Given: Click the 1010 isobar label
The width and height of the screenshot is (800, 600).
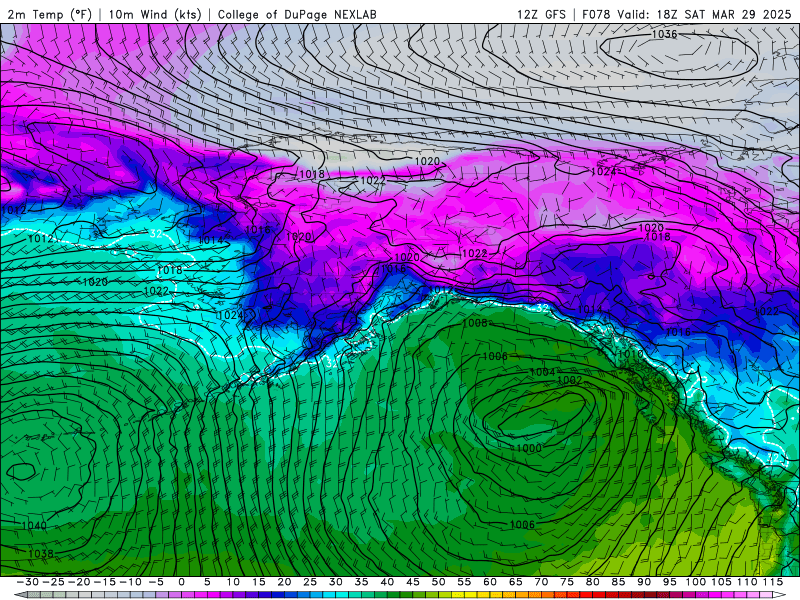Looking at the screenshot, I should coord(631,354).
